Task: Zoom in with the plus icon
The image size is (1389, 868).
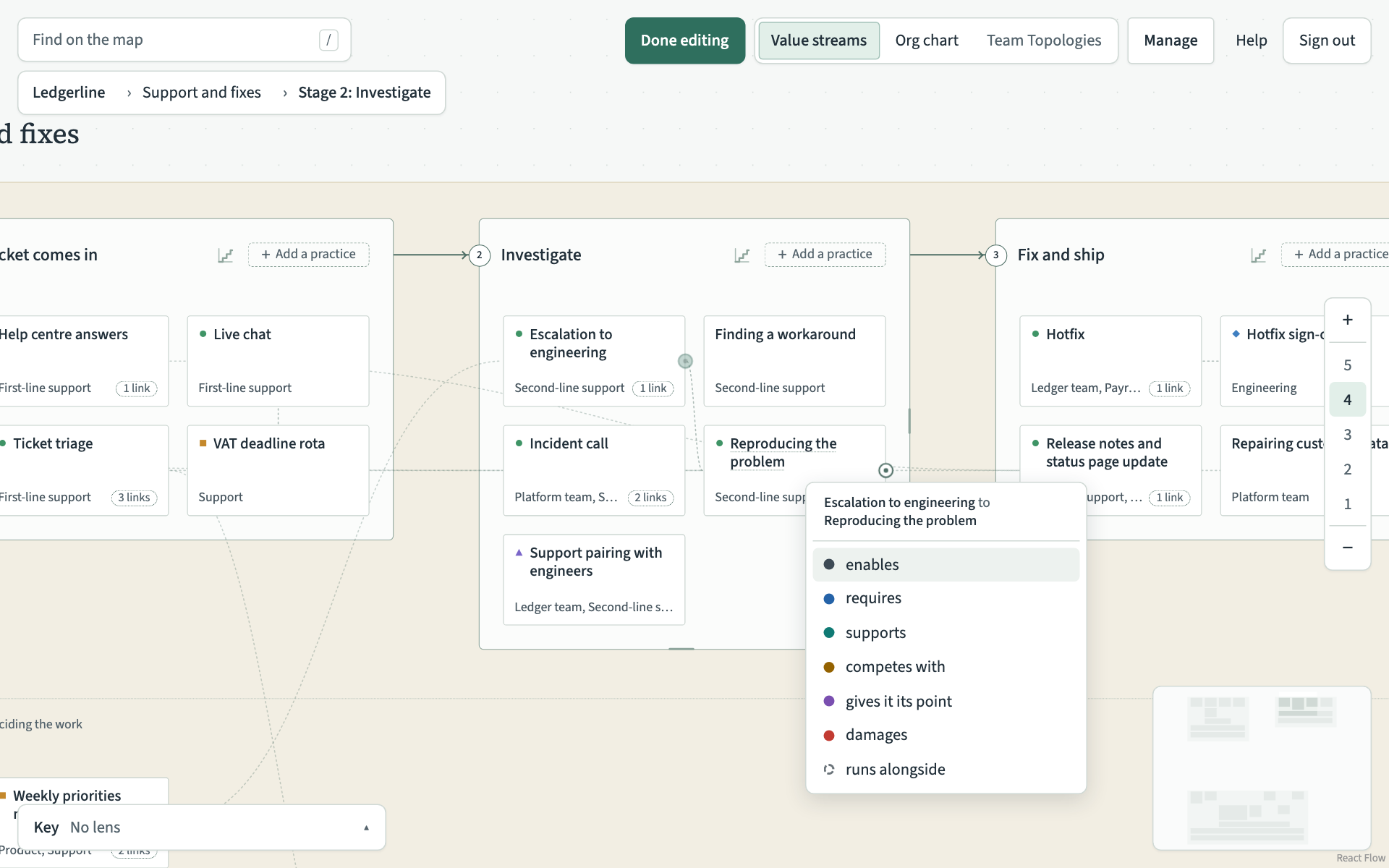Action: coord(1347,320)
